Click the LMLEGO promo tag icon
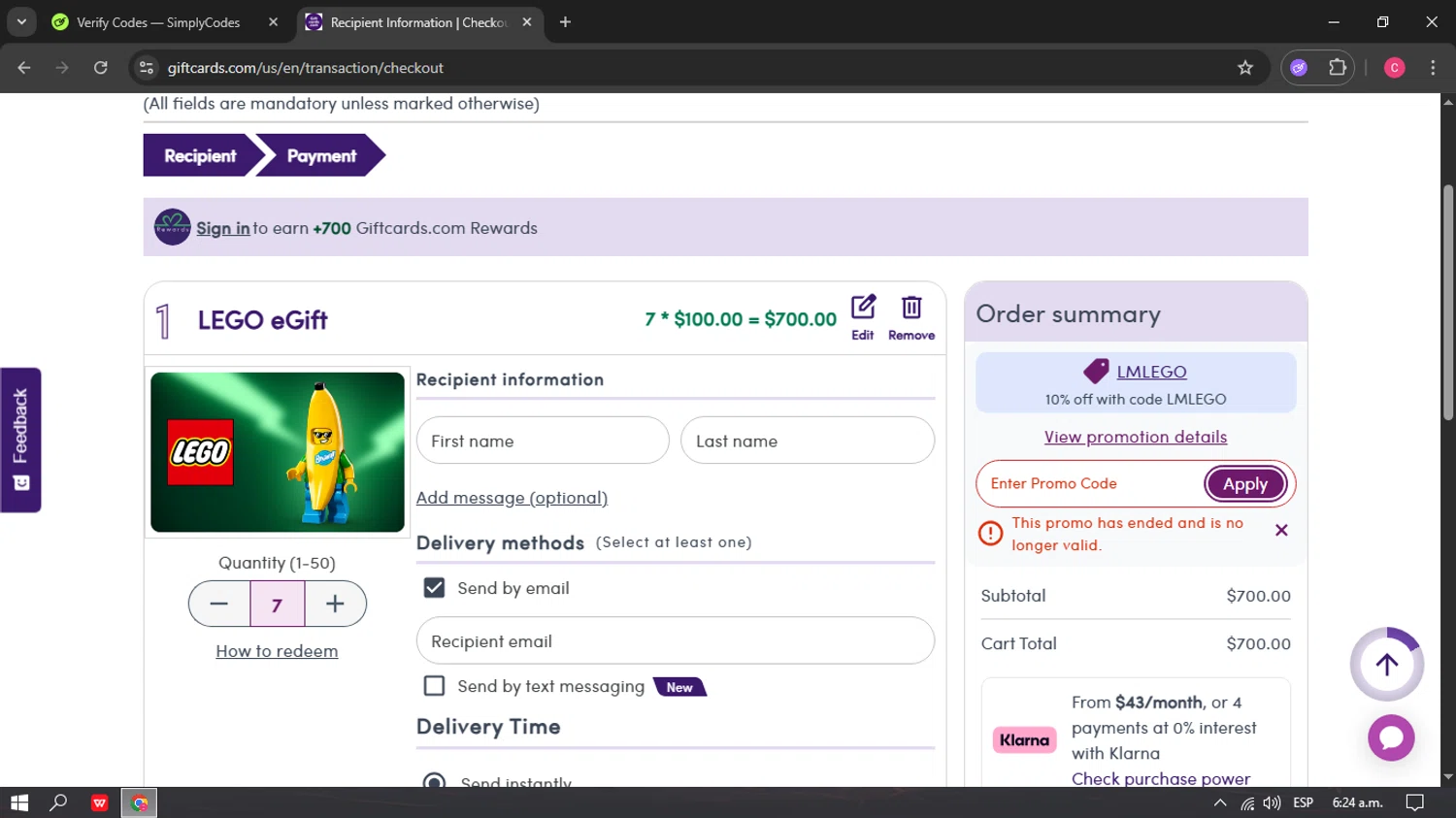 (x=1096, y=371)
